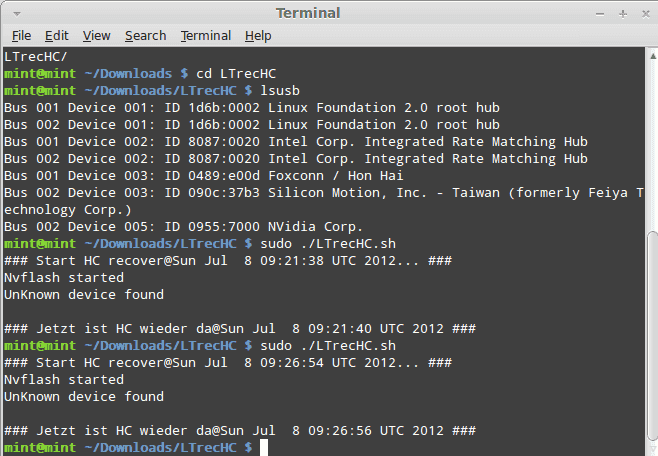Click the vertical scrollbar thumb

[x=653, y=338]
